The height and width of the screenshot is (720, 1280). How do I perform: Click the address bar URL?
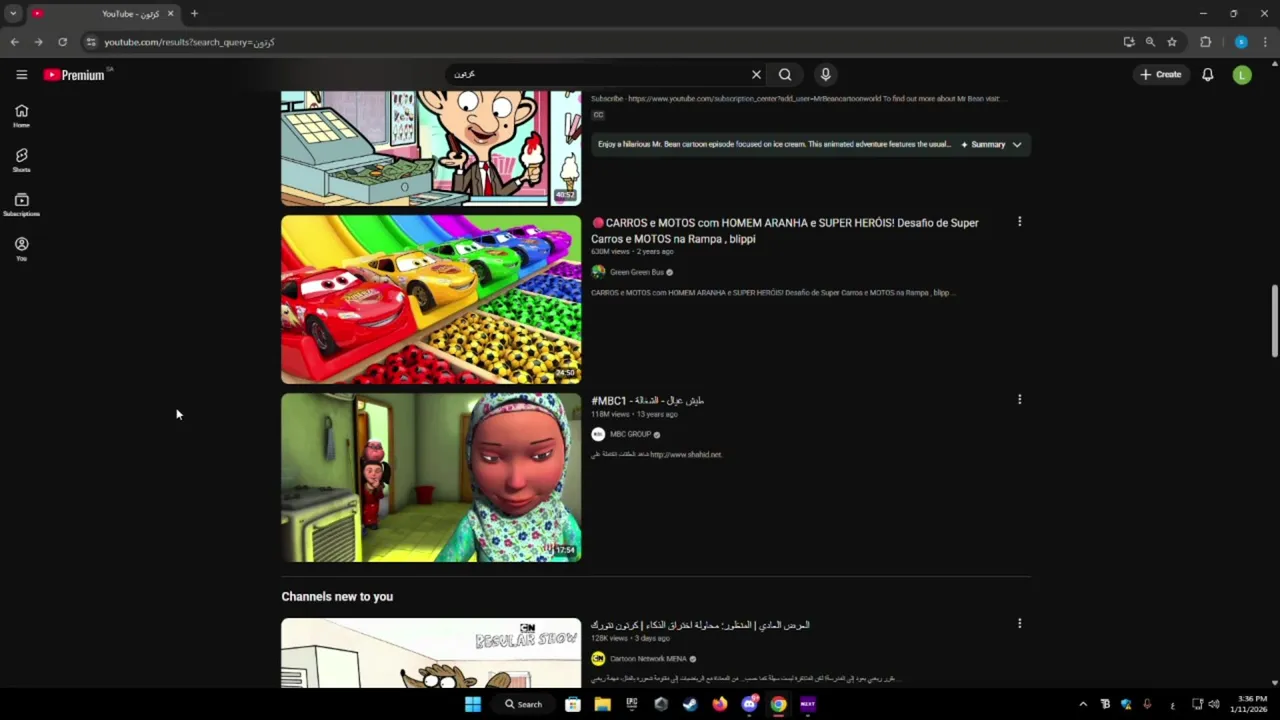[x=189, y=42]
